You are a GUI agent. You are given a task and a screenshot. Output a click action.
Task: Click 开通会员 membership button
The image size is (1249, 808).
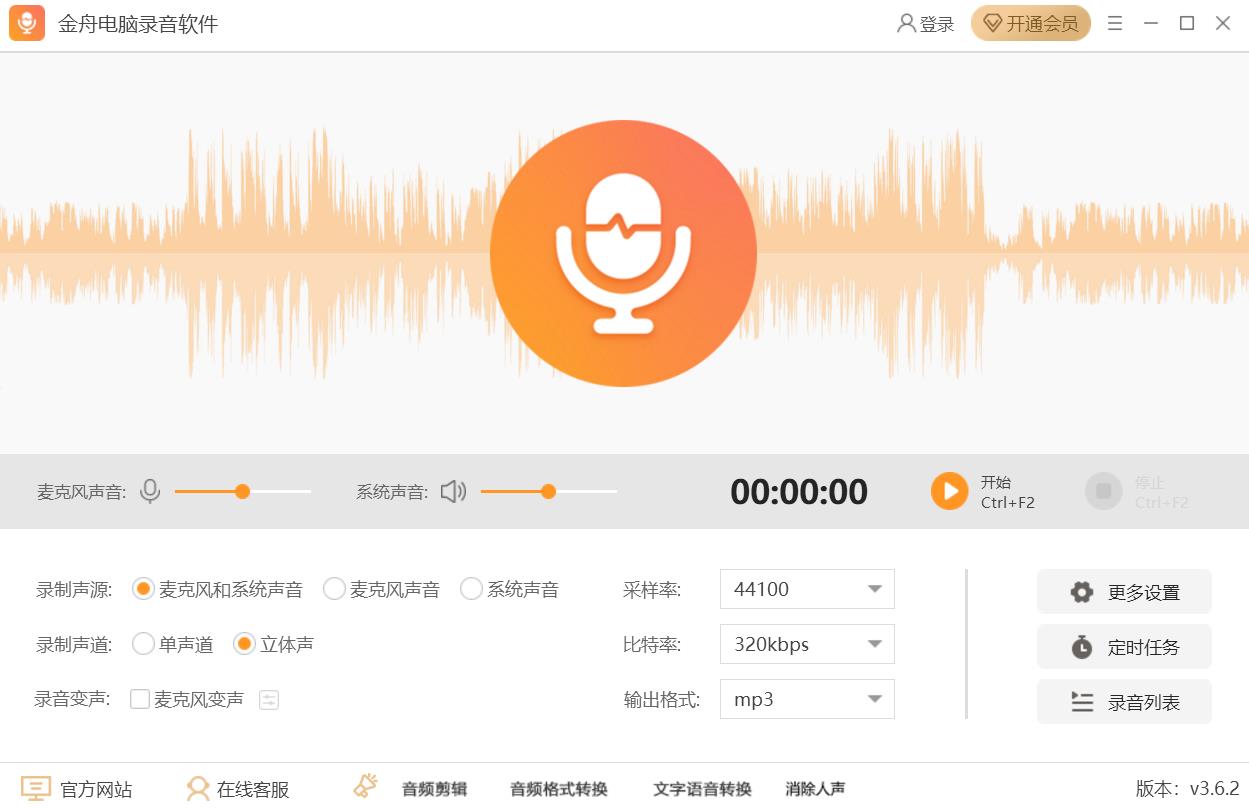coord(1031,23)
